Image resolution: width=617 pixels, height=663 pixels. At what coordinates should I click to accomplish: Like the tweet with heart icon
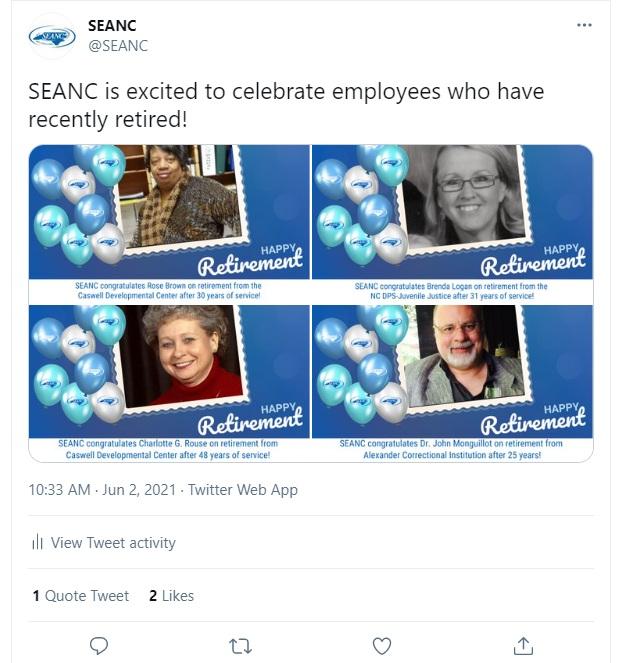tap(381, 646)
